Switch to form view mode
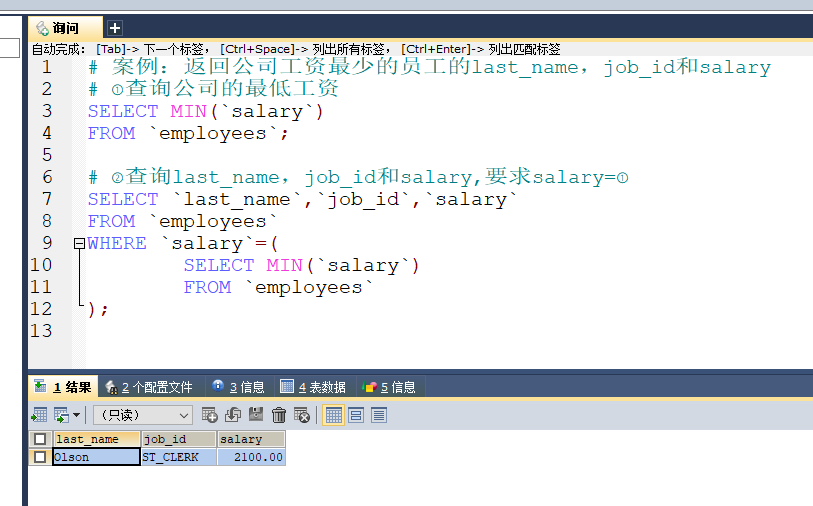This screenshot has height=506, width=813. point(356,415)
